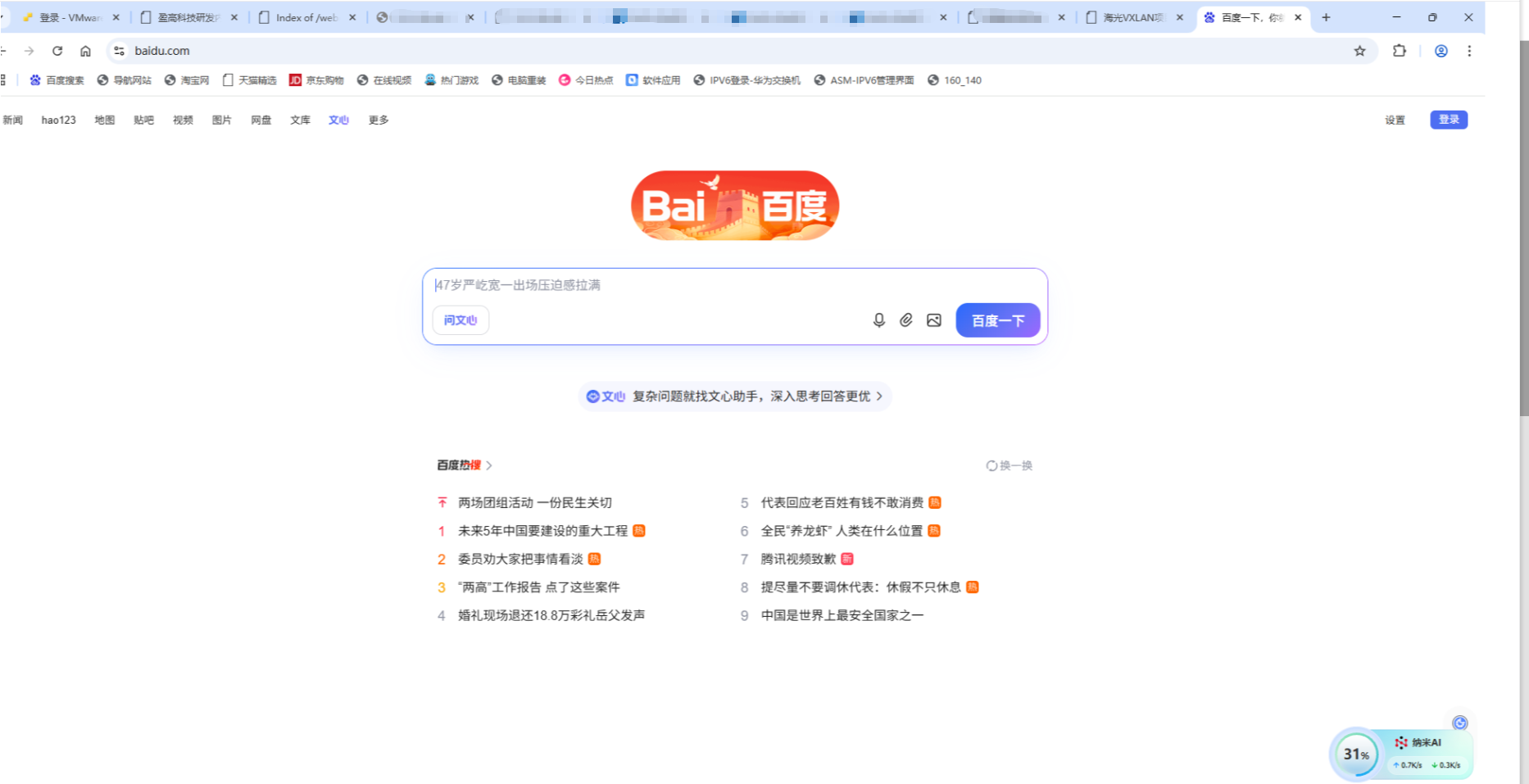
Task: Toggle the 问文心 mode button
Action: [461, 320]
